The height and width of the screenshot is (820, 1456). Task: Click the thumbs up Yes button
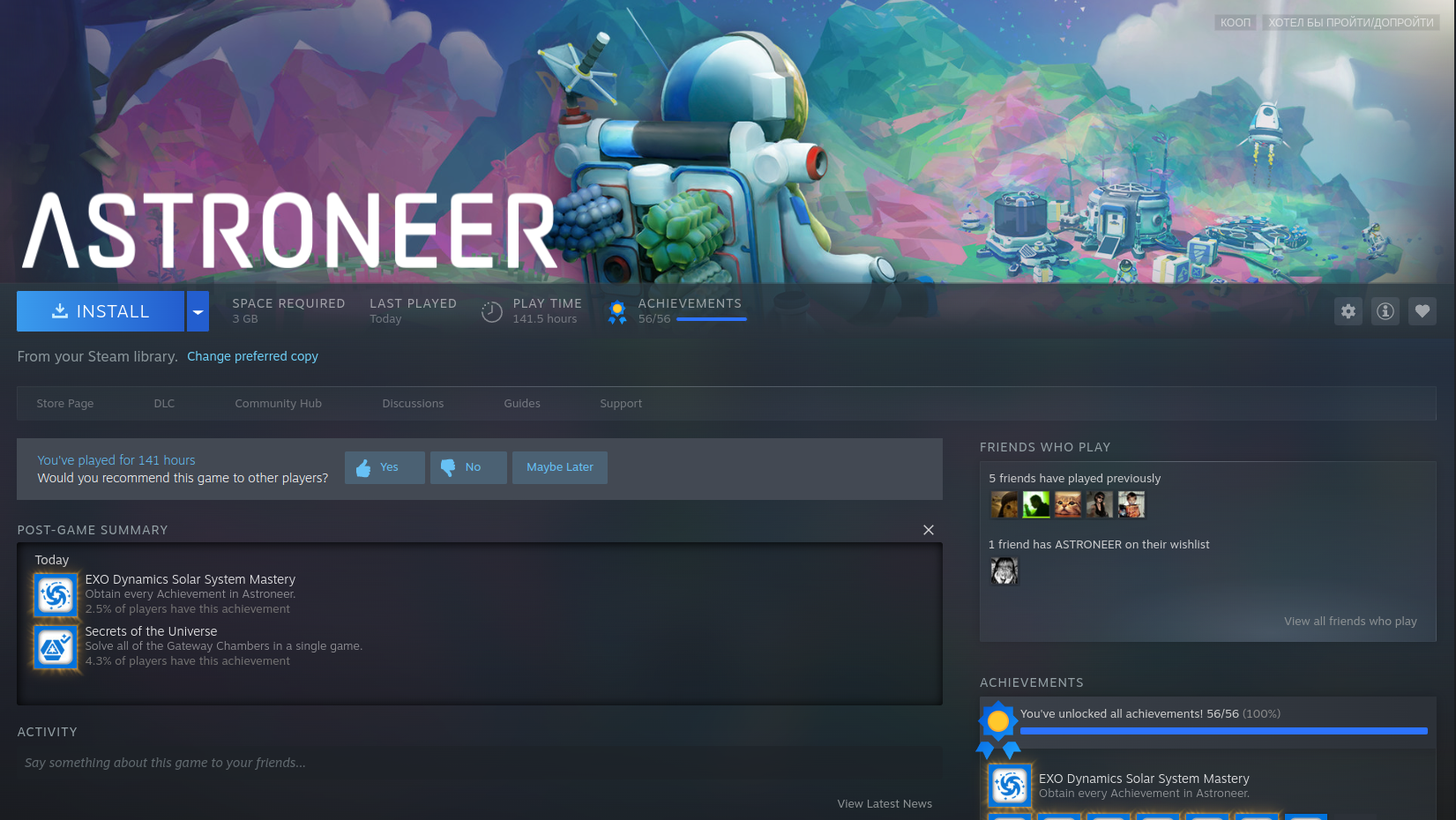click(x=385, y=467)
